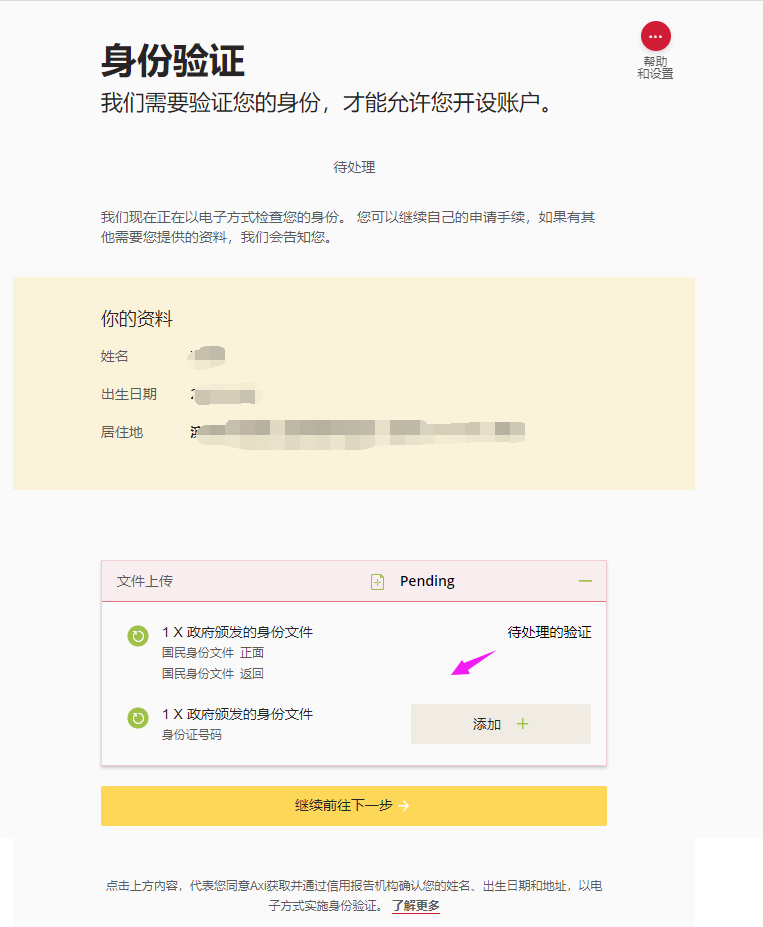Open the red help and settings icon

[655, 37]
